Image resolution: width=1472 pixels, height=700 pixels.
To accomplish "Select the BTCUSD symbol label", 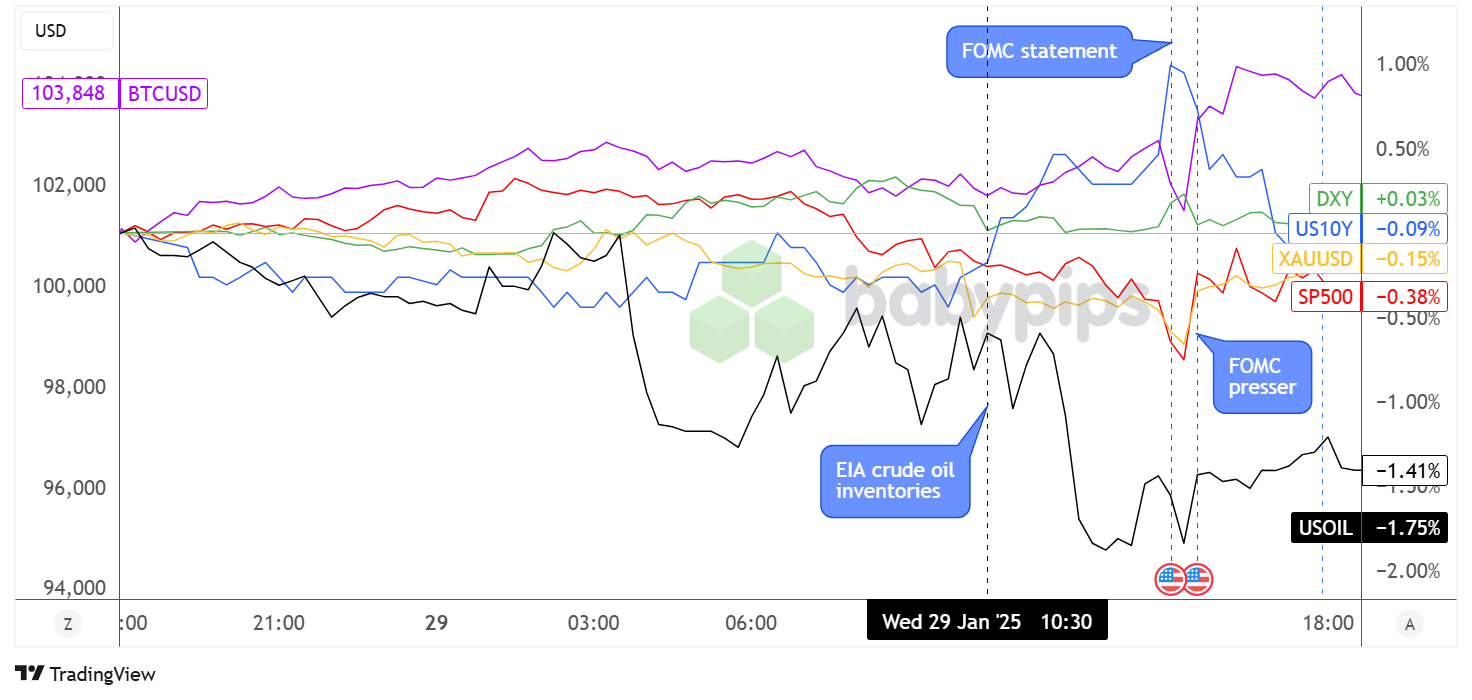I will pyautogui.click(x=163, y=94).
